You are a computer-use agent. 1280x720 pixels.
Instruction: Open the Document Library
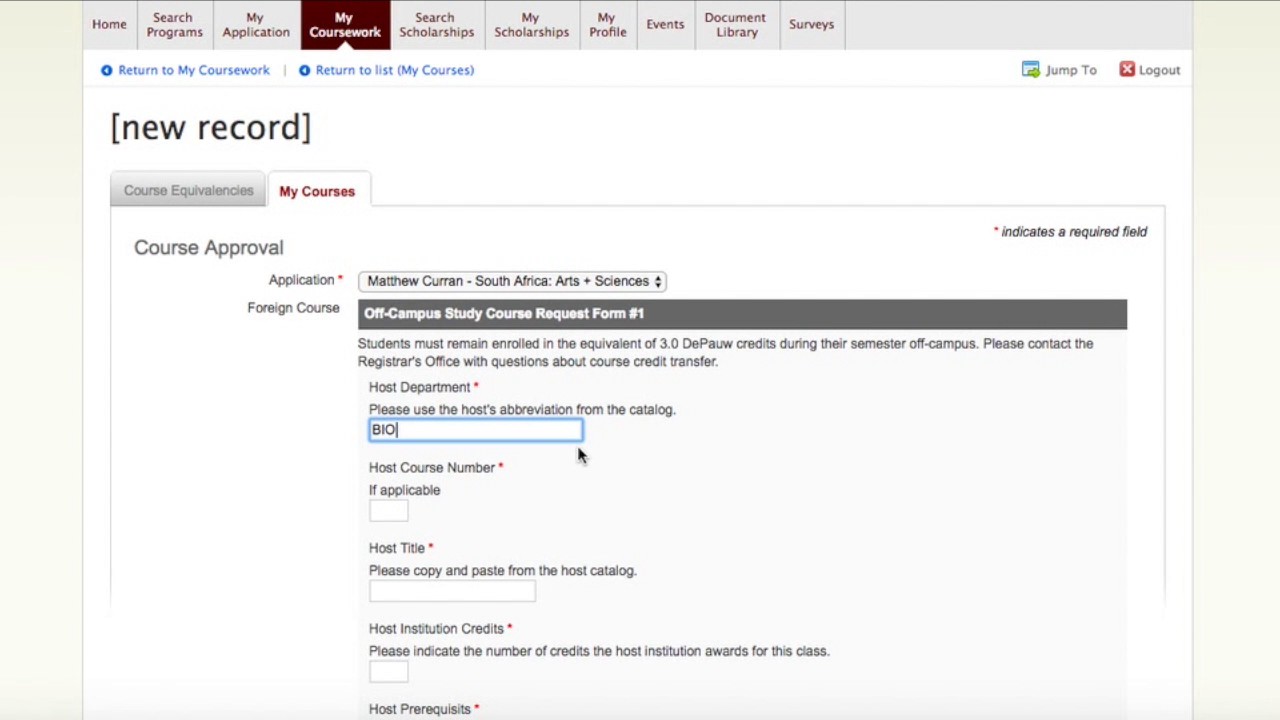point(735,24)
